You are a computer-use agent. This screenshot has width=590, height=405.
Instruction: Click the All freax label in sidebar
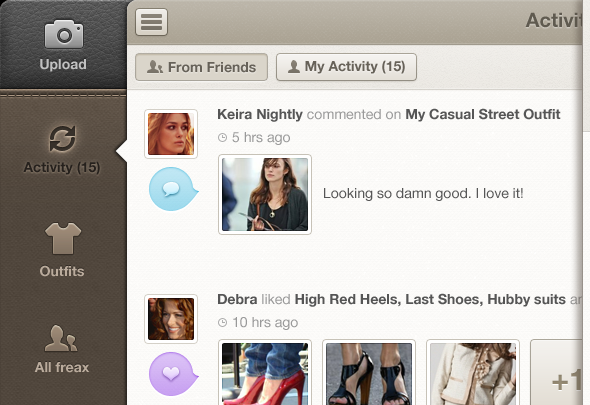click(62, 367)
